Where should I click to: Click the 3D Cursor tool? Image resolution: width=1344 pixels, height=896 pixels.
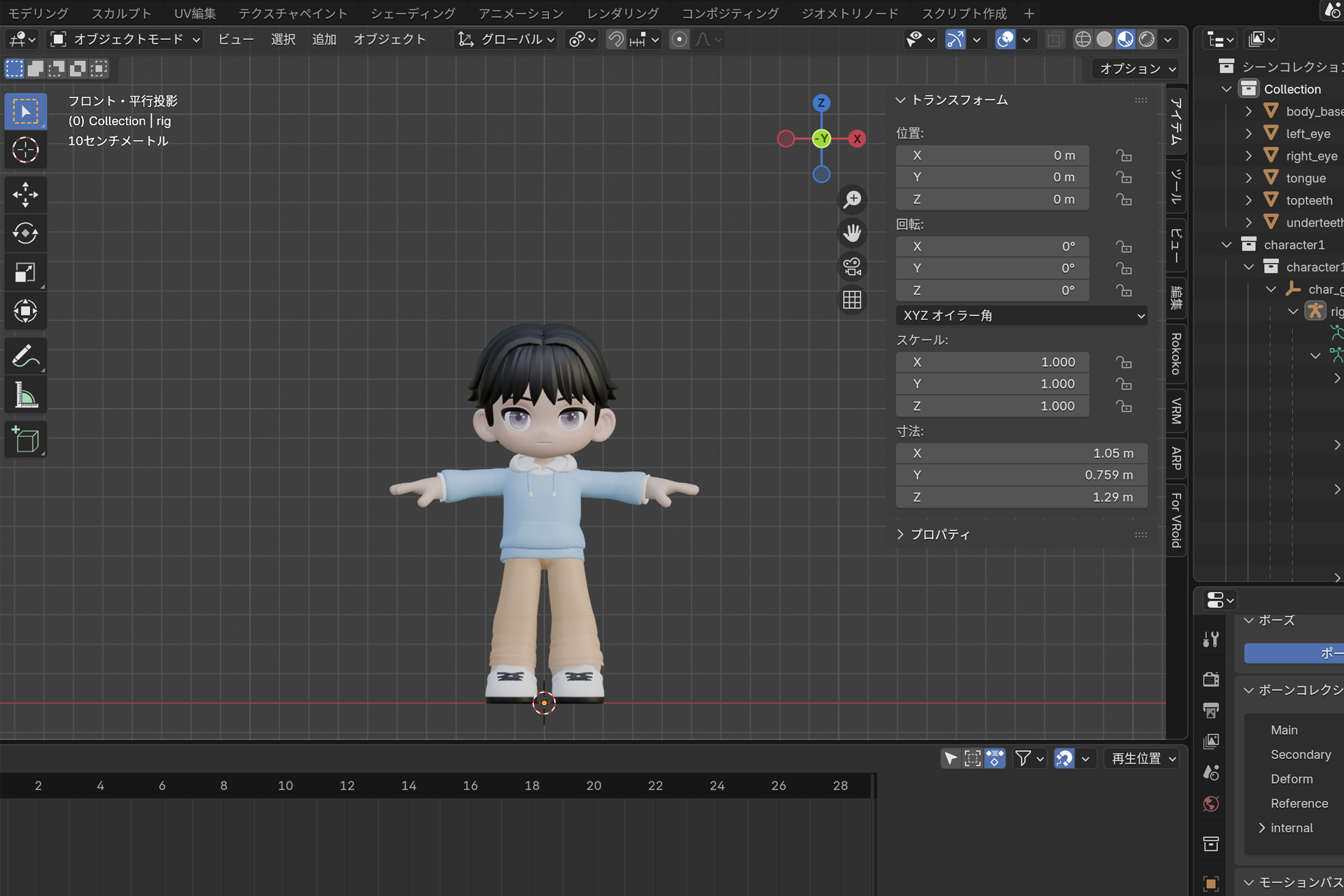(x=25, y=150)
